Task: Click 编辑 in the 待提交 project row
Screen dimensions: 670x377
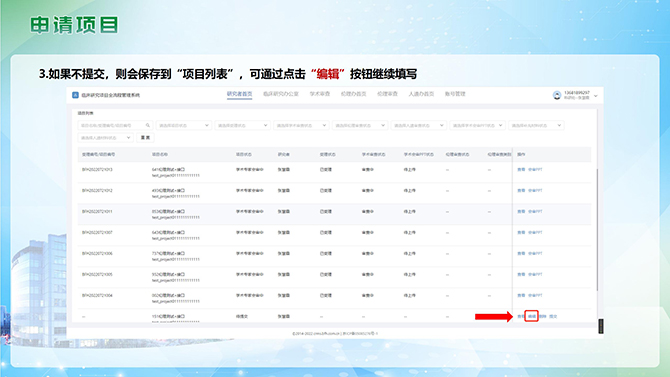Action: [532, 316]
